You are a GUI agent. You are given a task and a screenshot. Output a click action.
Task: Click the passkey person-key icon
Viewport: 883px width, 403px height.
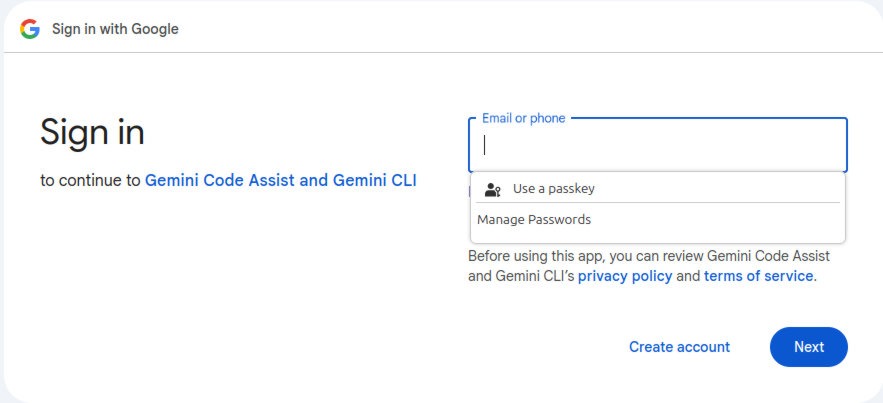coord(493,190)
